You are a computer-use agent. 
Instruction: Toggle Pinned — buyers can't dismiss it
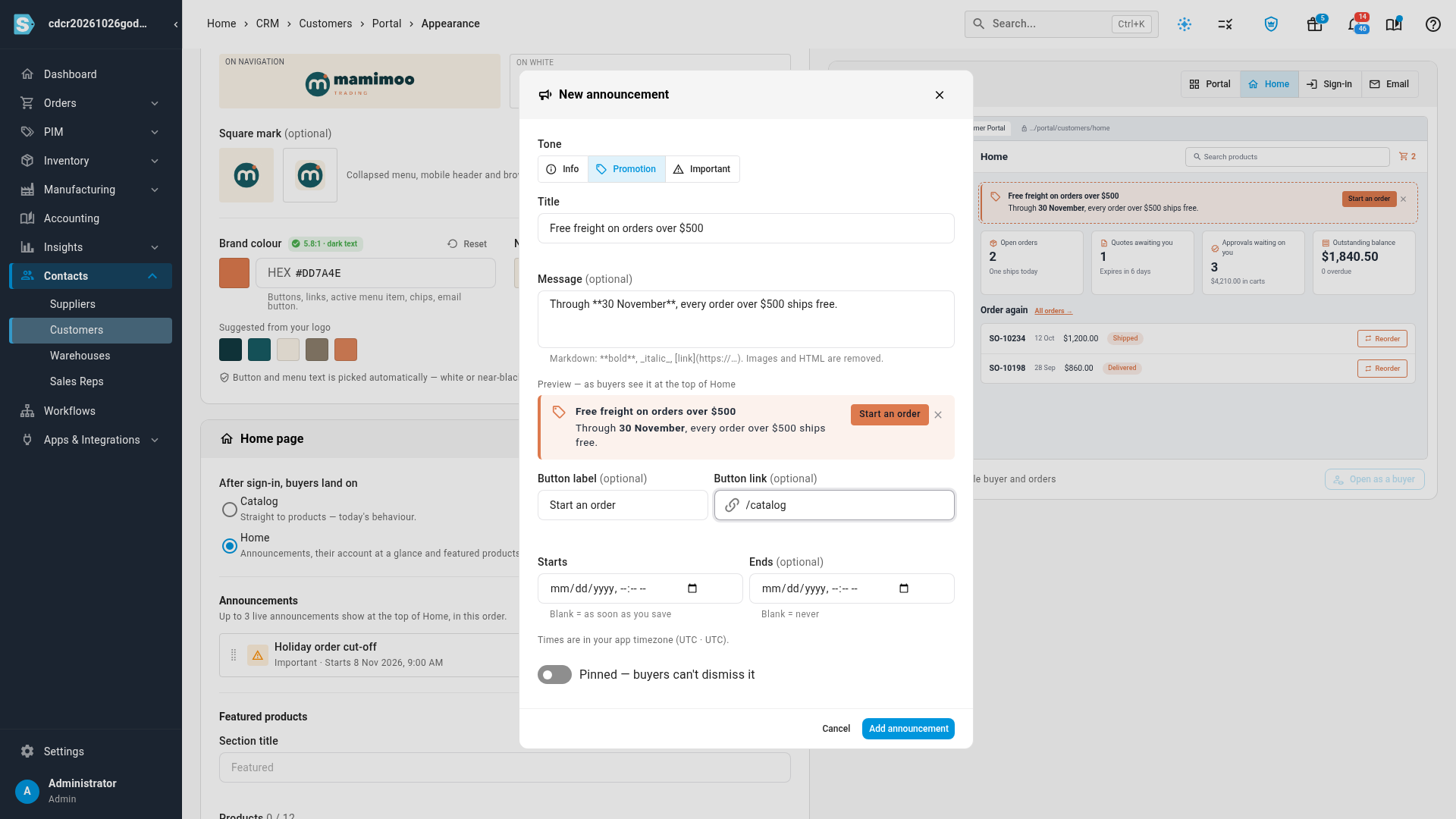pyautogui.click(x=554, y=675)
